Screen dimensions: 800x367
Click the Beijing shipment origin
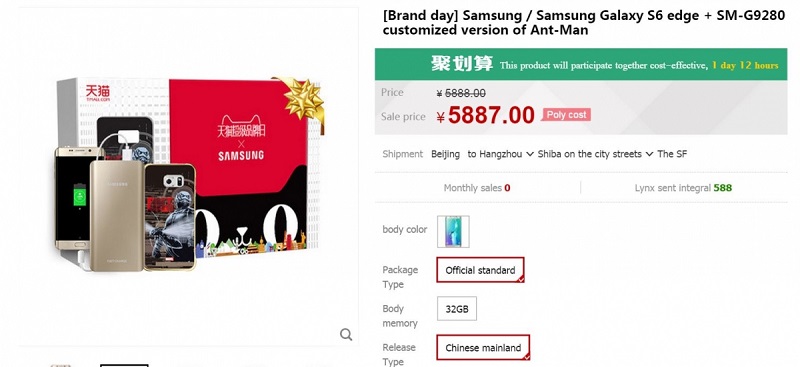[445, 154]
